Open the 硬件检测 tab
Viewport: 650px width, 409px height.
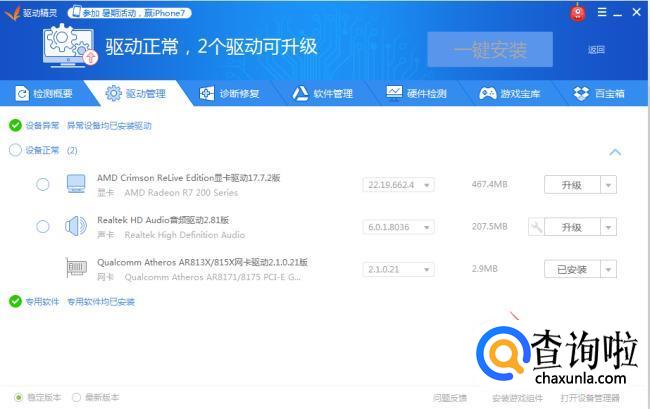click(x=416, y=94)
